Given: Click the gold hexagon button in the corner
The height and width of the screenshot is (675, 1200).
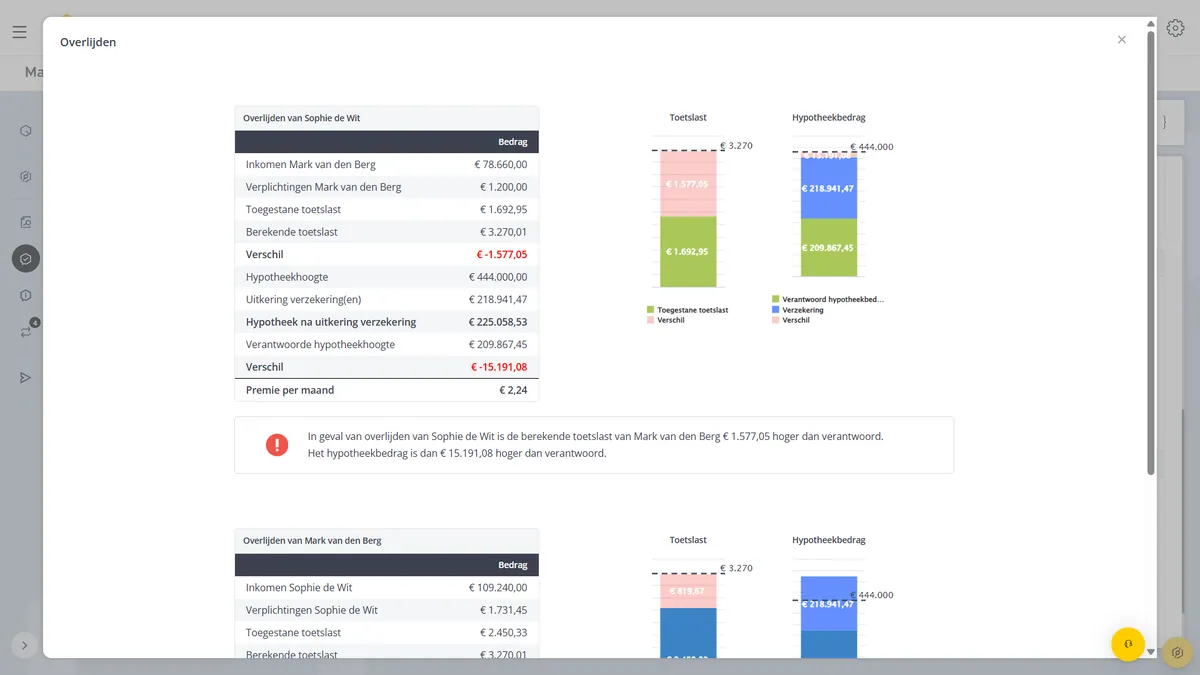Looking at the screenshot, I should click(1178, 653).
